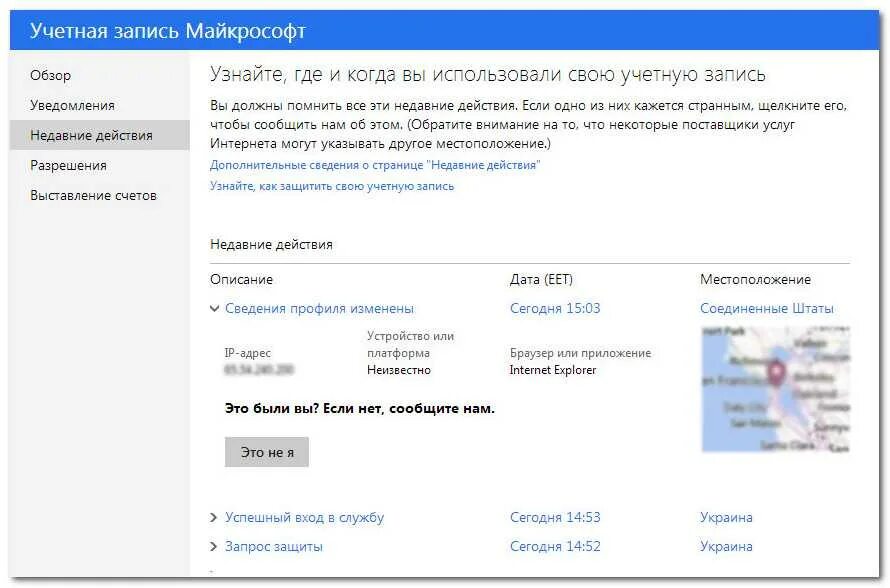Select Недавние действия sidebar item
The width and height of the screenshot is (890, 588).
99,135
